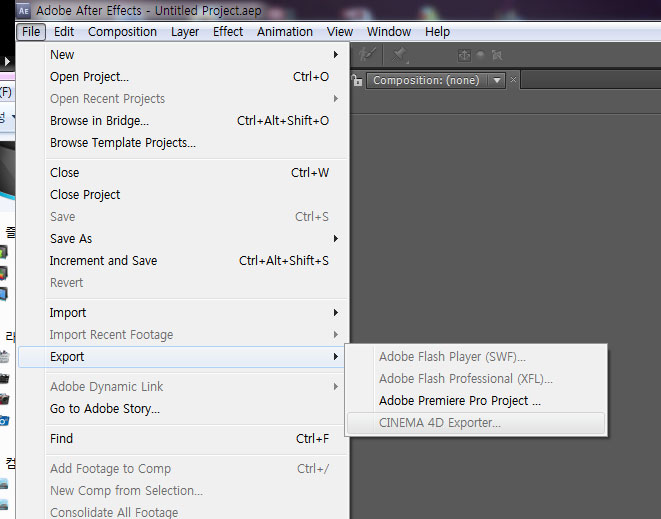661x519 pixels.
Task: Expand the Import submenu
Action: pyautogui.click(x=183, y=312)
